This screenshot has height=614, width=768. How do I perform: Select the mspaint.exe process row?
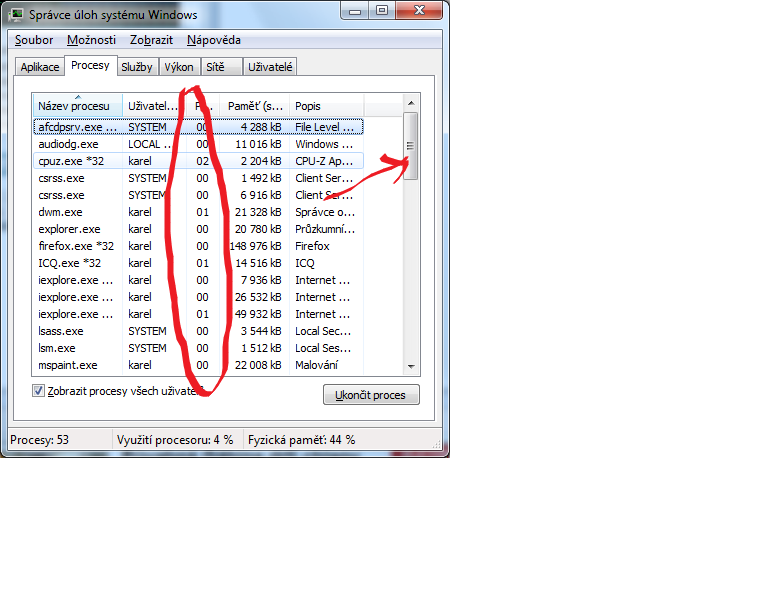[198, 365]
